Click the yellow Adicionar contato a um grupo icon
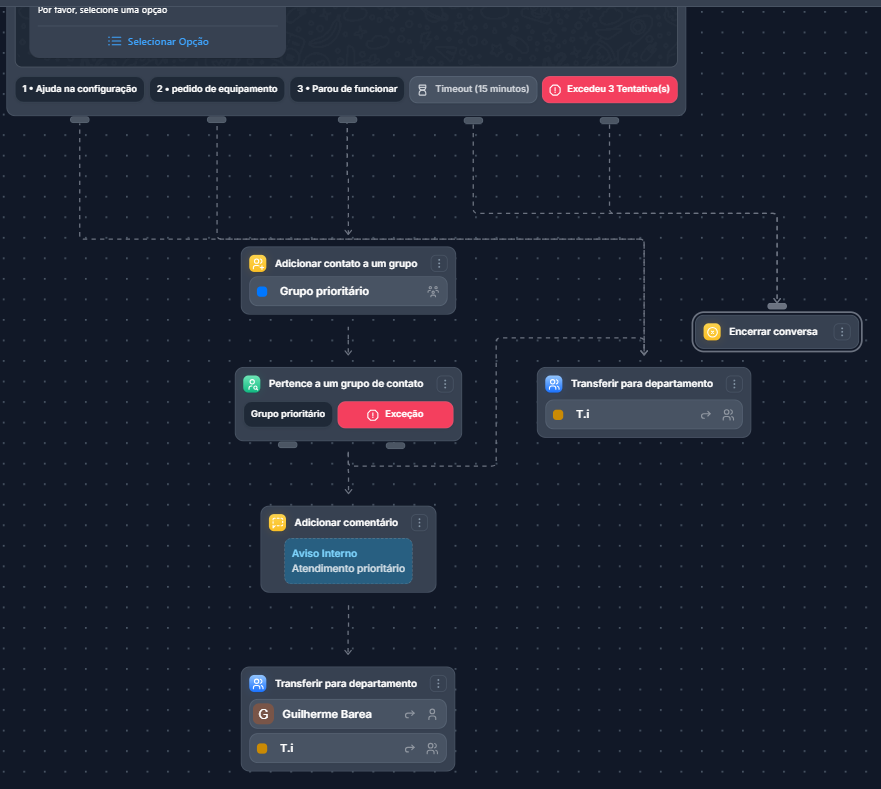Viewport: 881px width, 789px height. click(257, 264)
